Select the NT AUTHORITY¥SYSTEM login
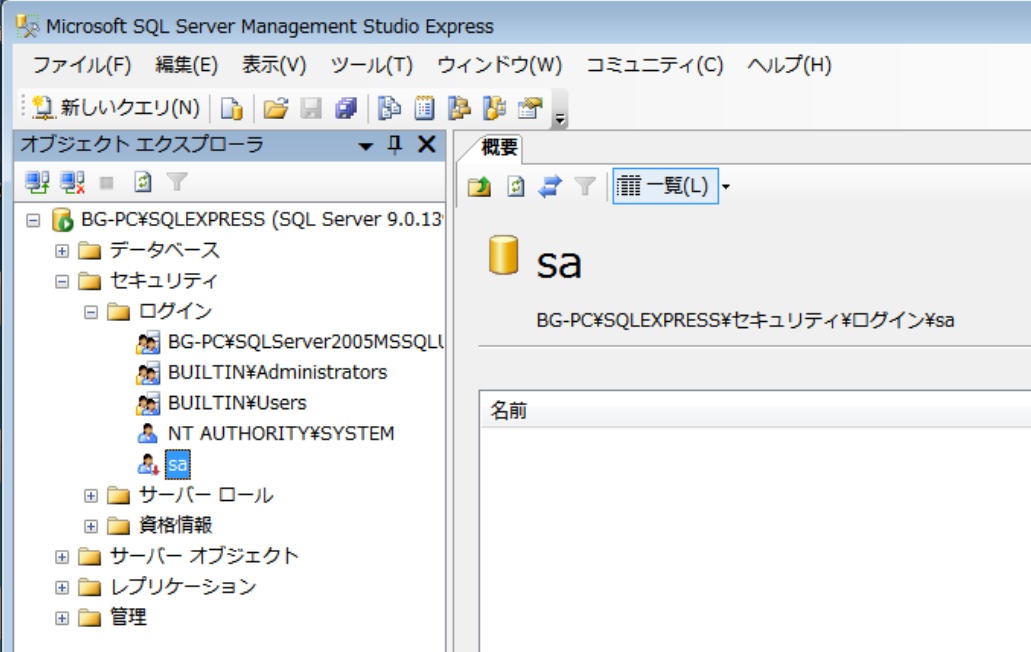The height and width of the screenshot is (652, 1031). click(x=281, y=434)
